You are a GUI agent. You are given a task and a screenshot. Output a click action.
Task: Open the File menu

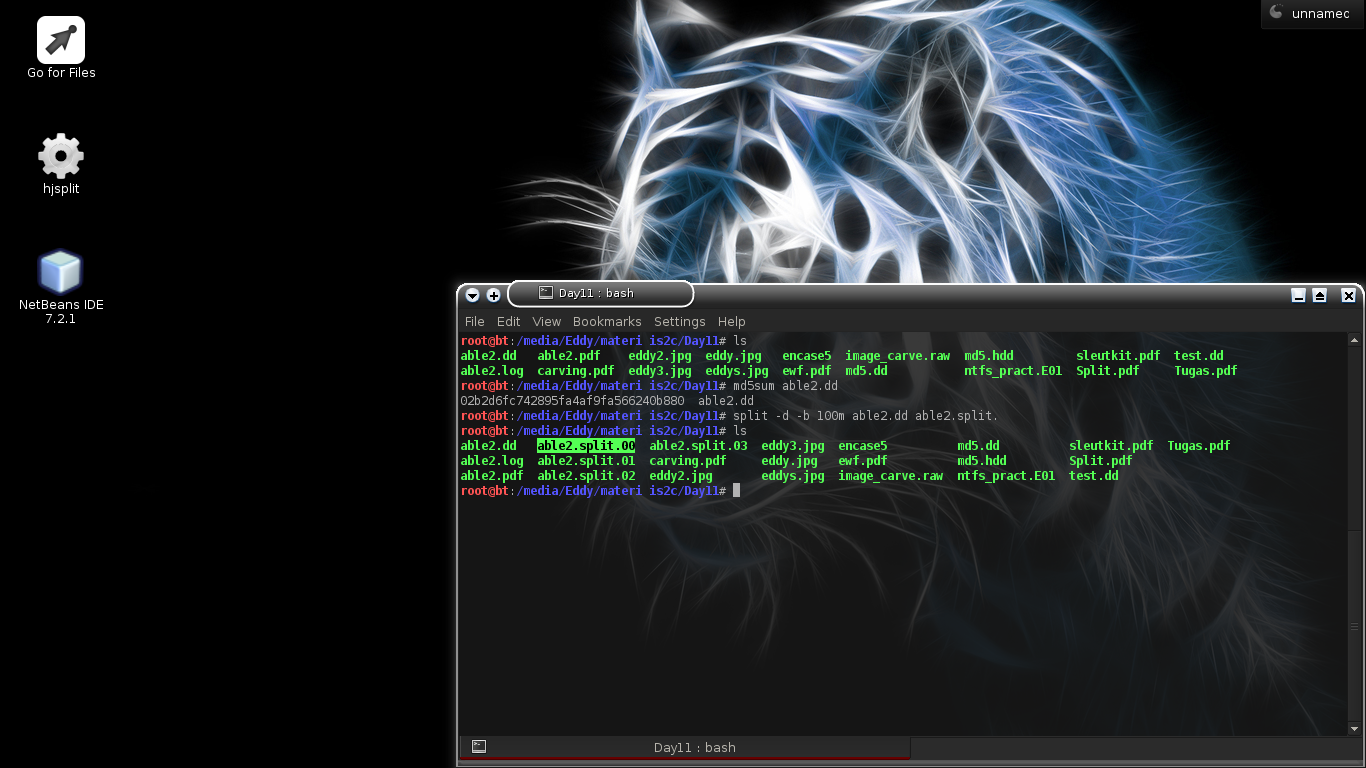click(474, 321)
